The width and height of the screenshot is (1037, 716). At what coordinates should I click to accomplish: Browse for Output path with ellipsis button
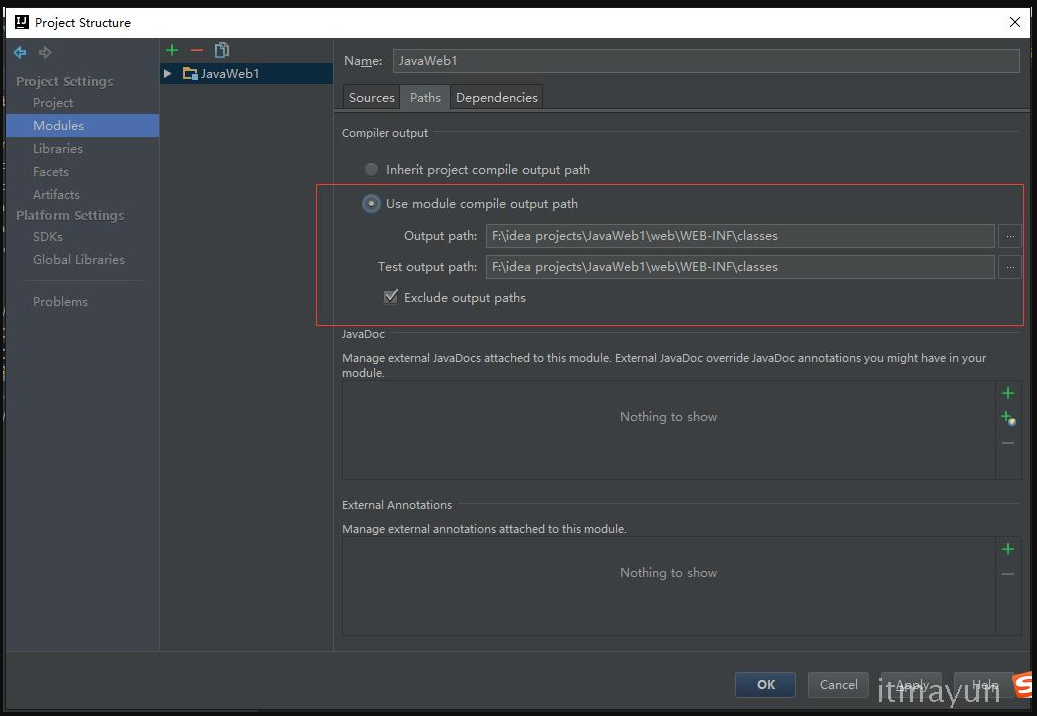point(1009,236)
